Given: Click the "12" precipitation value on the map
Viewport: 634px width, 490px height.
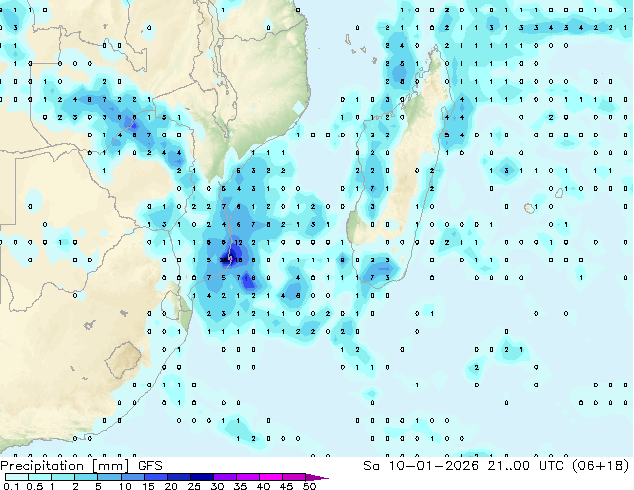Looking at the screenshot, I should tap(239, 243).
